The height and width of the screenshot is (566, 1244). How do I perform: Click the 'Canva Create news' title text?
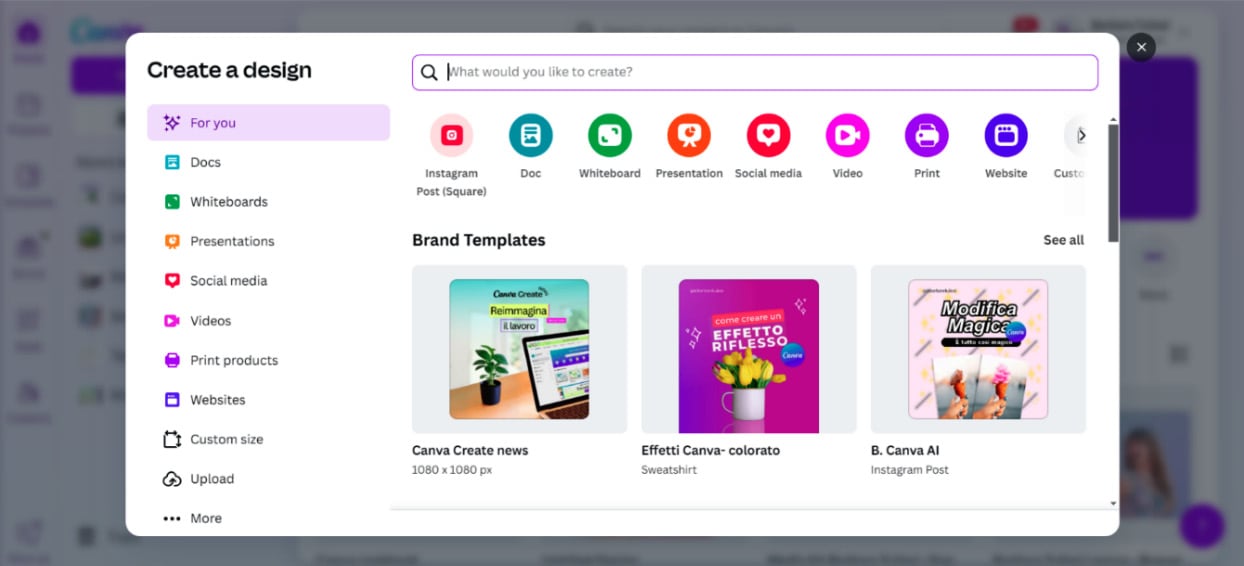[x=470, y=450]
